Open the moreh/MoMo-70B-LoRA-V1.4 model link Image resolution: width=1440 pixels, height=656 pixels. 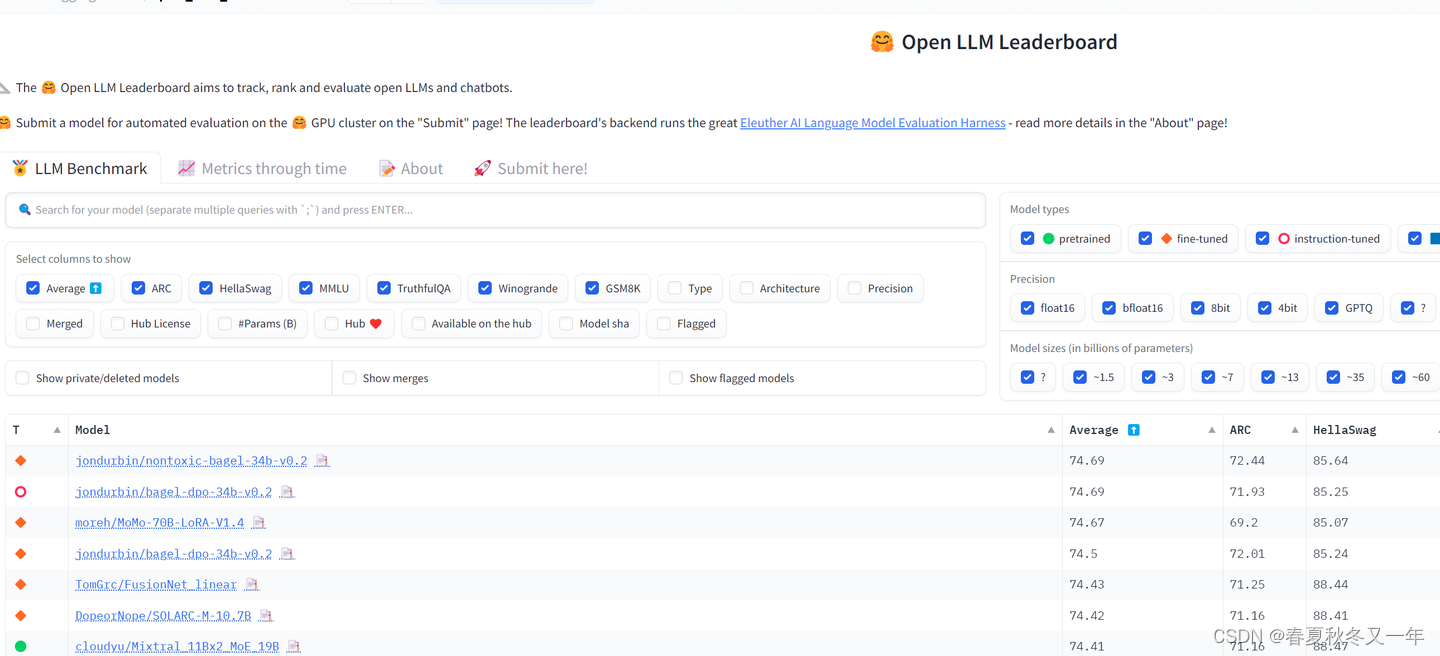pyautogui.click(x=159, y=523)
